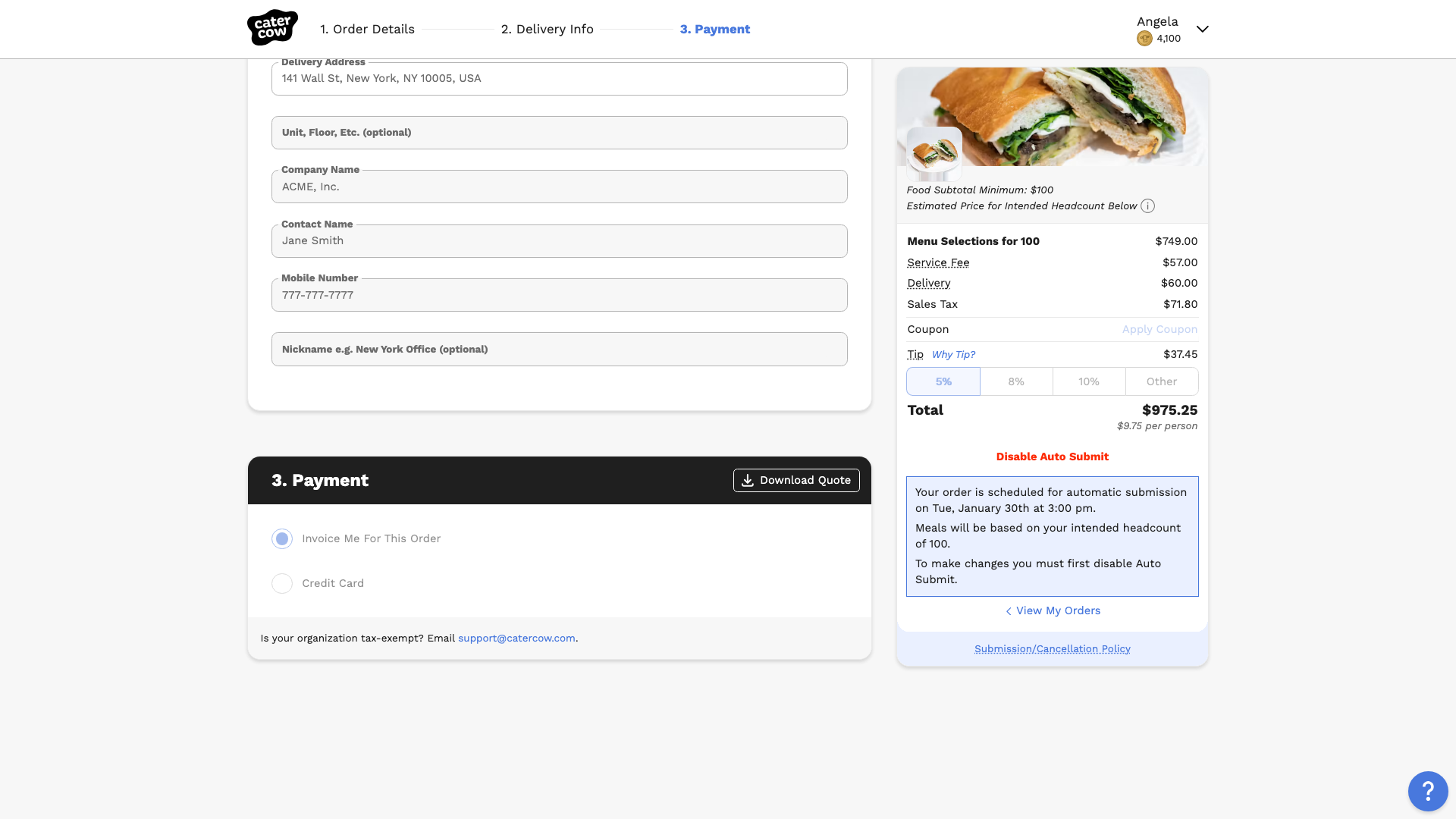Open the help question mark bubble
The image size is (1456, 819).
pyautogui.click(x=1428, y=791)
